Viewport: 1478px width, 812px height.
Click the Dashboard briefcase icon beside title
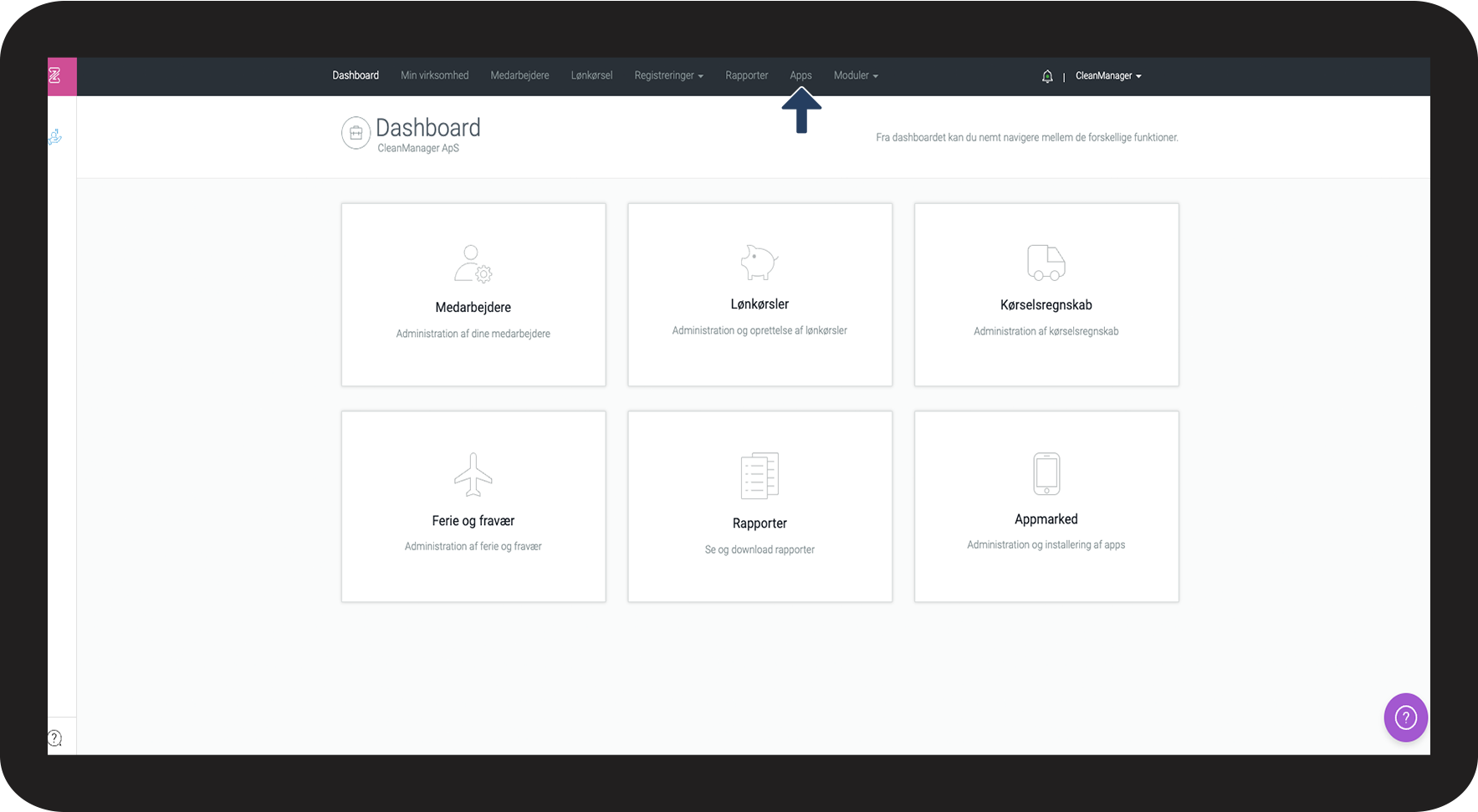(355, 133)
